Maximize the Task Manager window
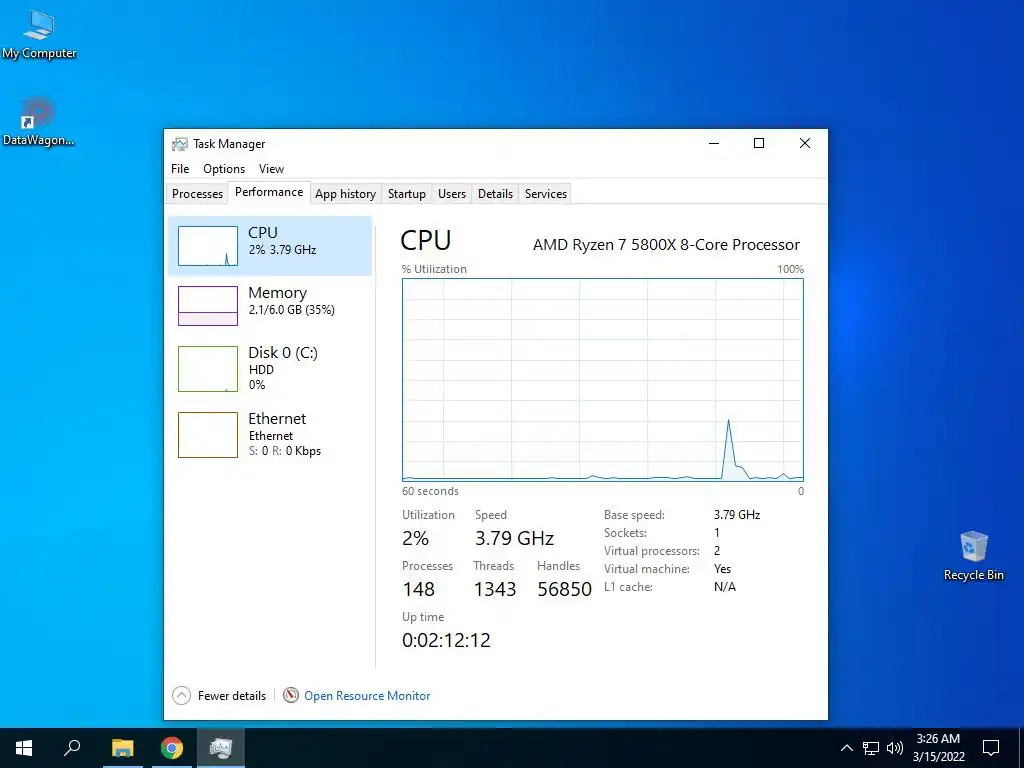Image resolution: width=1024 pixels, height=768 pixels. tap(759, 143)
